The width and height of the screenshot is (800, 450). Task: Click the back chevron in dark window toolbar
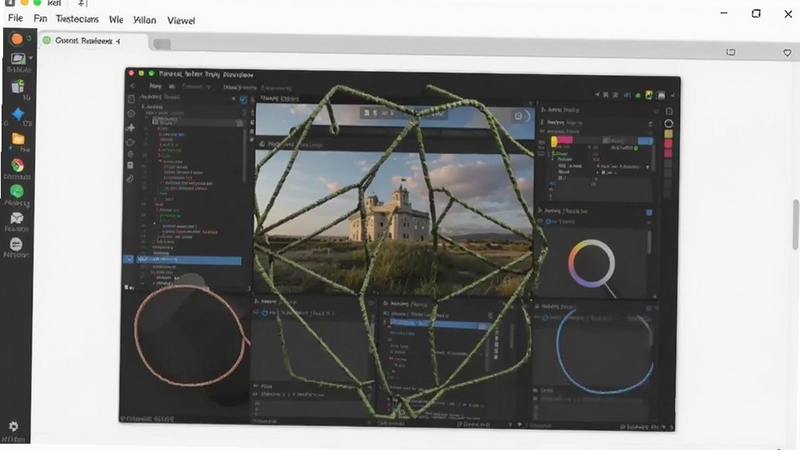[133, 86]
